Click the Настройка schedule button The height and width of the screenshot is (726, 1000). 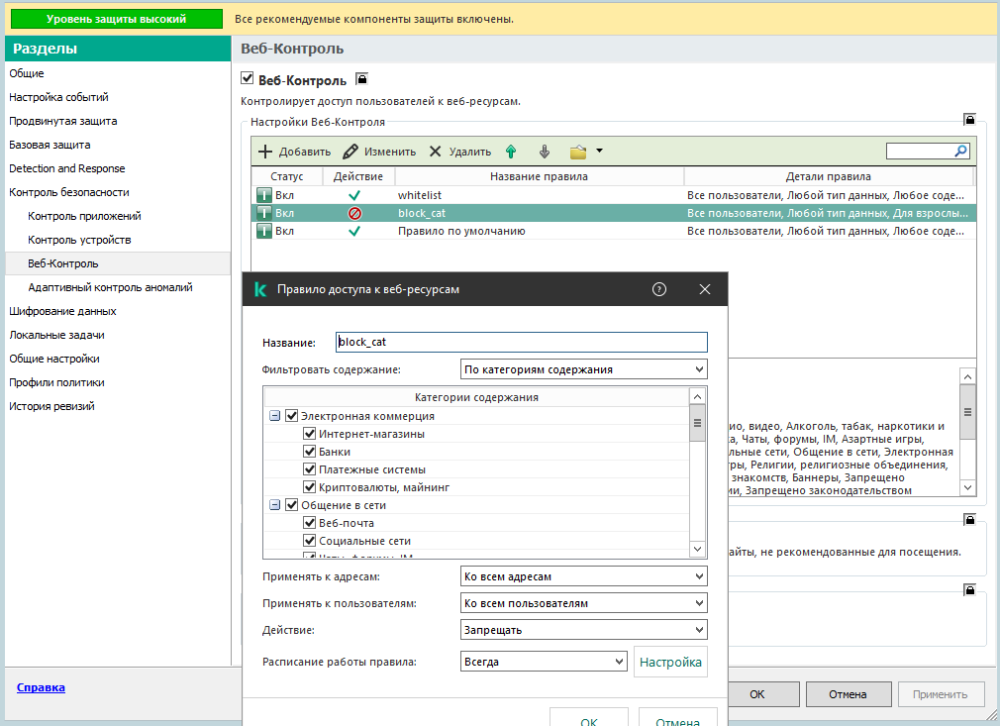point(670,662)
